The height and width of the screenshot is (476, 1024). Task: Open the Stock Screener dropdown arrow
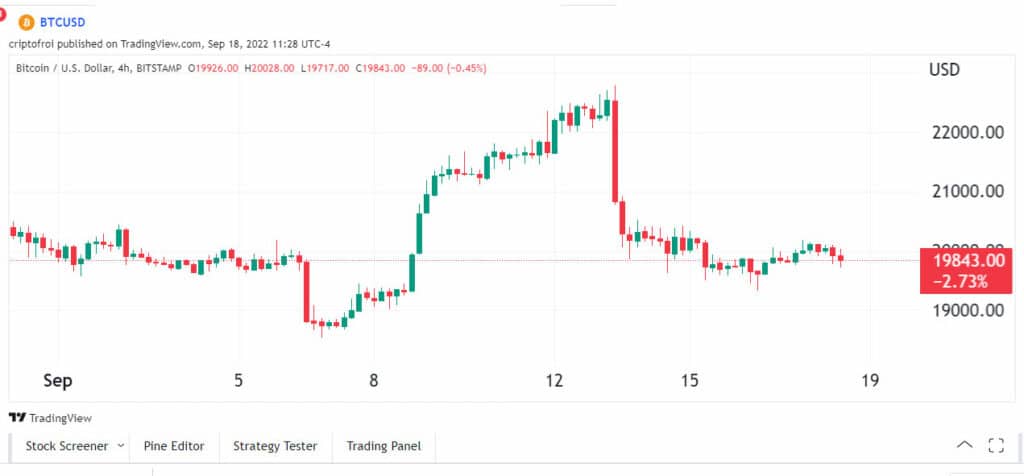[121, 446]
